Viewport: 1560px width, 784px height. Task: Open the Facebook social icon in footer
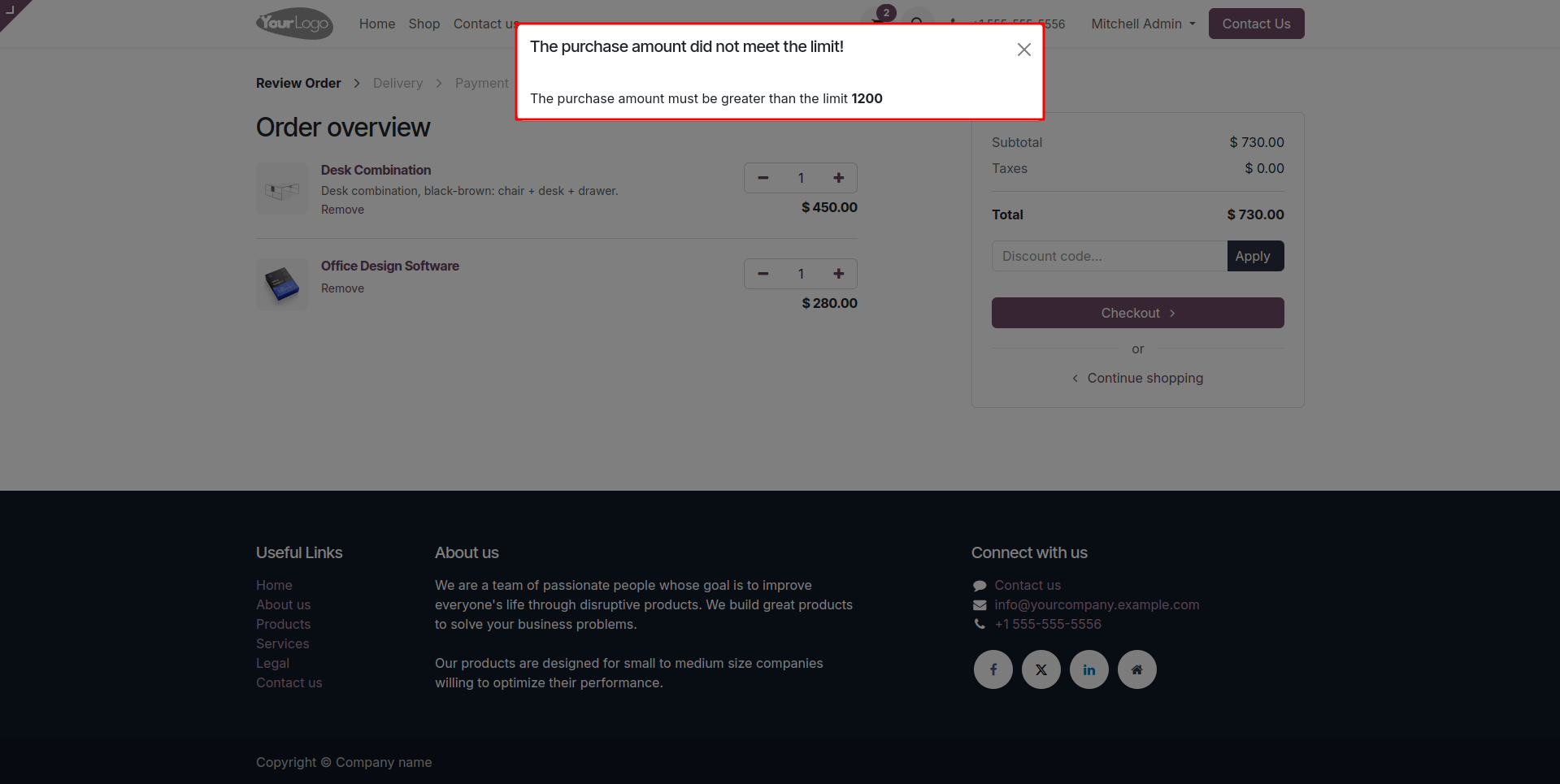(993, 669)
